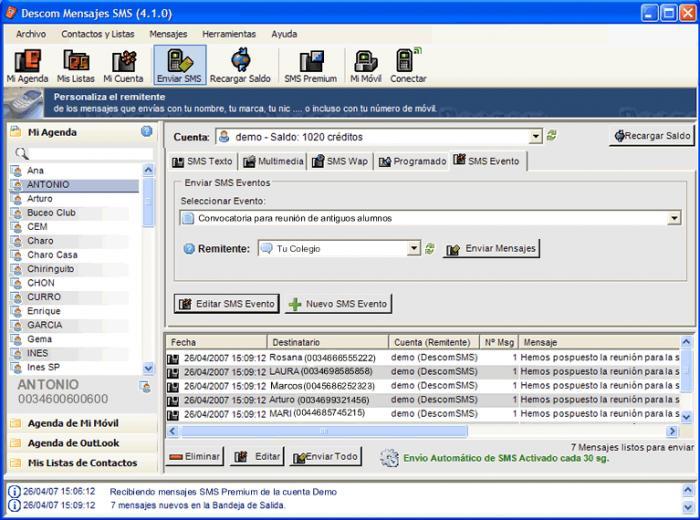The height and width of the screenshot is (520, 700).
Task: Switch to the SMS Texto tab
Action: pos(203,161)
